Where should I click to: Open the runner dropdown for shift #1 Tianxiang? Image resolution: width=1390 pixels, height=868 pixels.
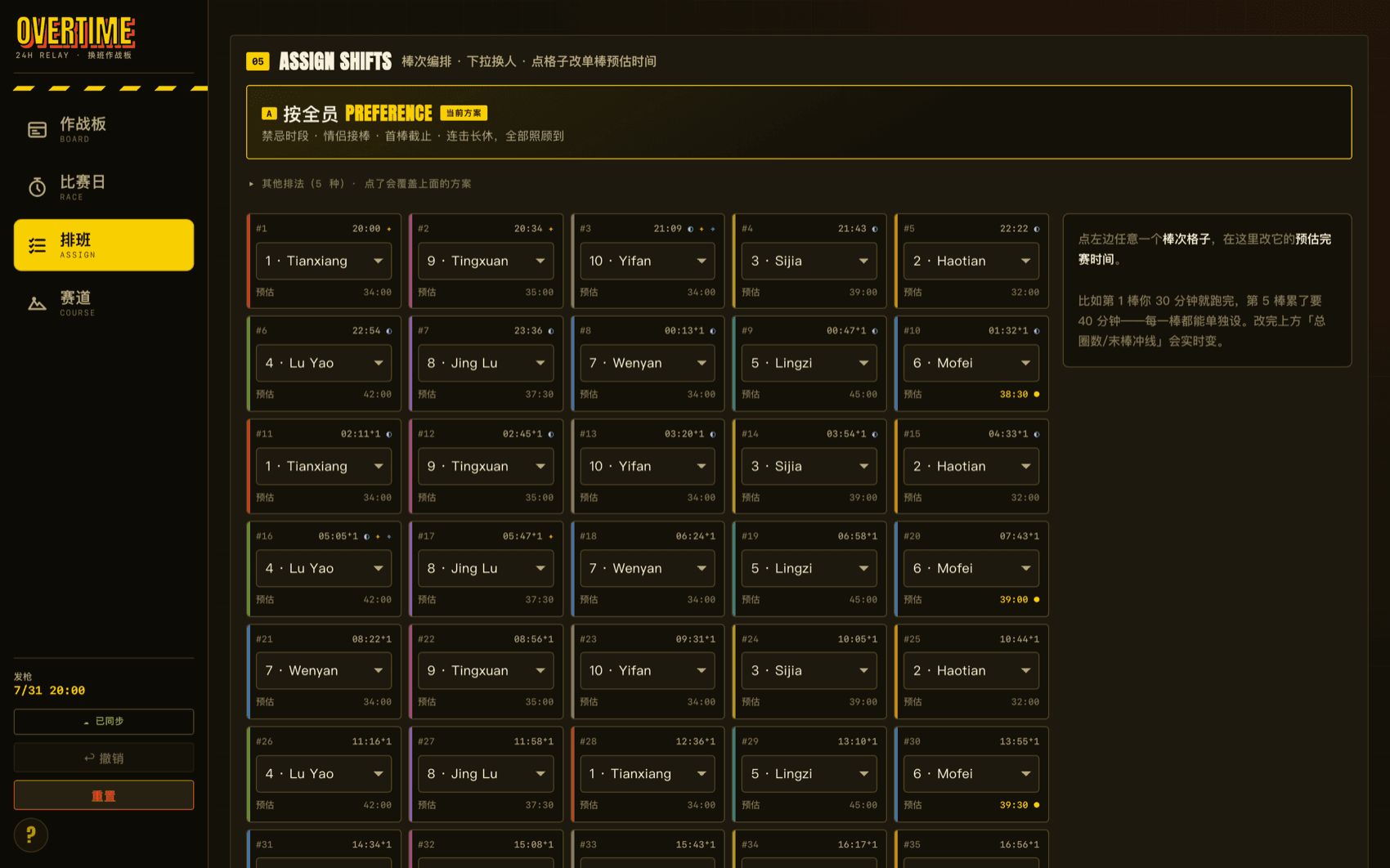(324, 261)
